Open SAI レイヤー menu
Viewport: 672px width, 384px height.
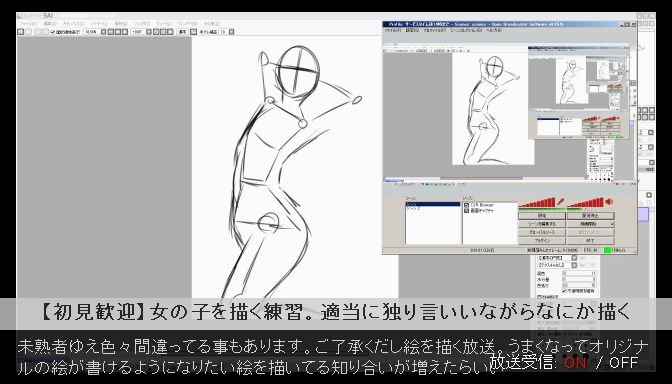point(99,24)
